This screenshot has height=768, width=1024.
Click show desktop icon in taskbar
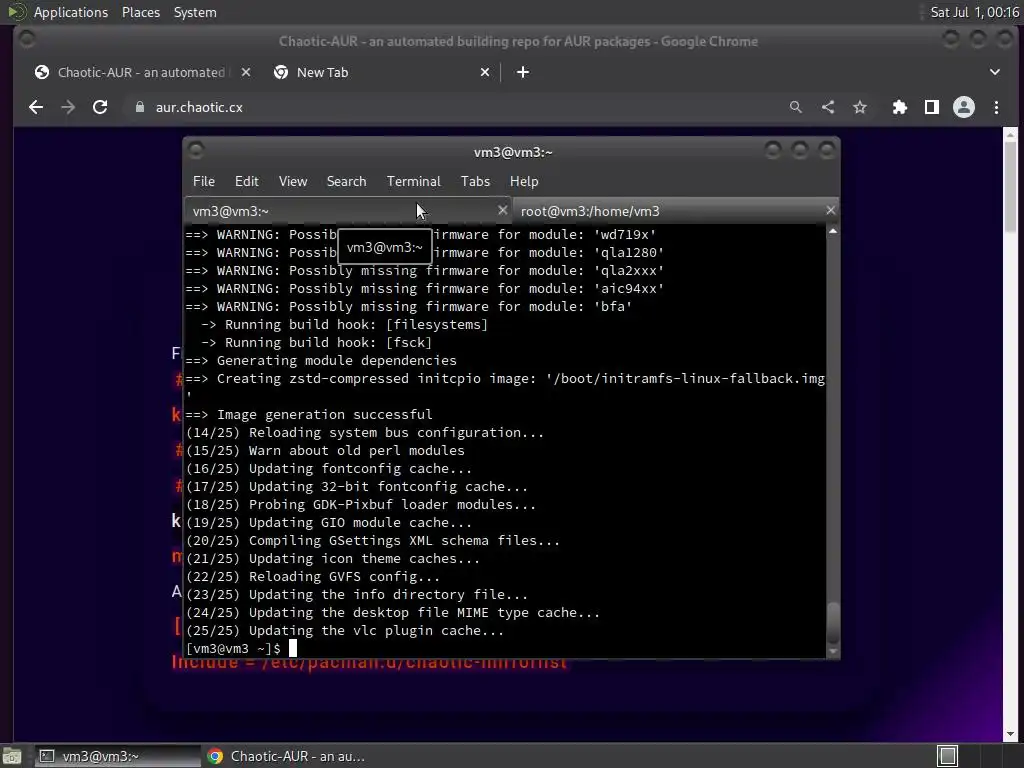12,756
